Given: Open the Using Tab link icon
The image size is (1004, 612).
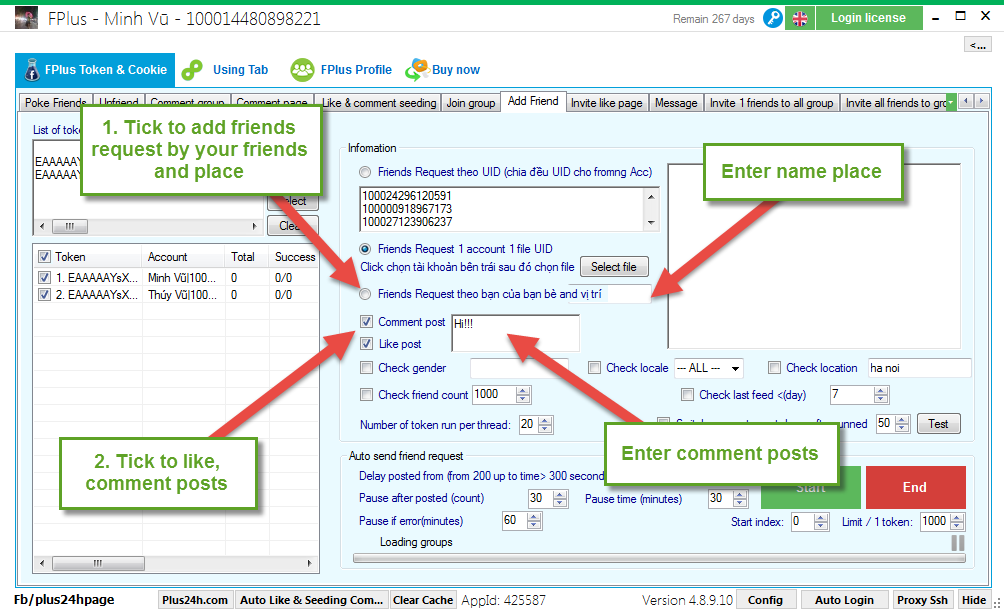Looking at the screenshot, I should 193,70.
